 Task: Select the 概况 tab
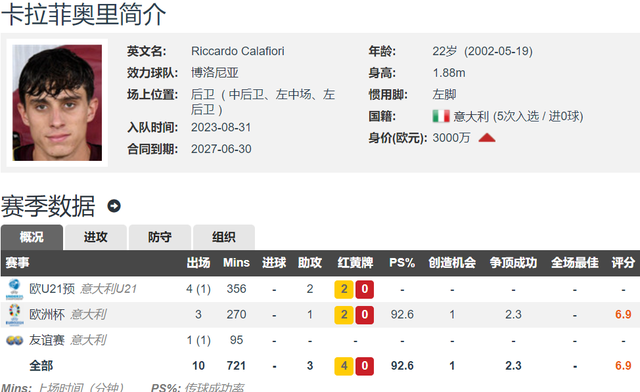click(32, 237)
